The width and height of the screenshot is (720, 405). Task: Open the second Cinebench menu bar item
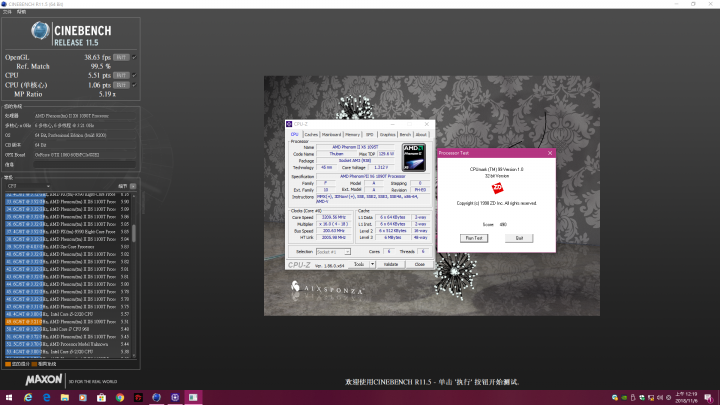(21, 12)
